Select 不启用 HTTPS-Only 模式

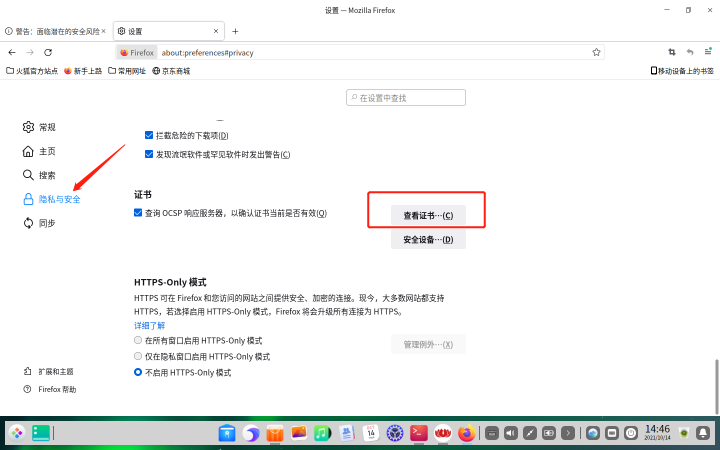pos(138,372)
